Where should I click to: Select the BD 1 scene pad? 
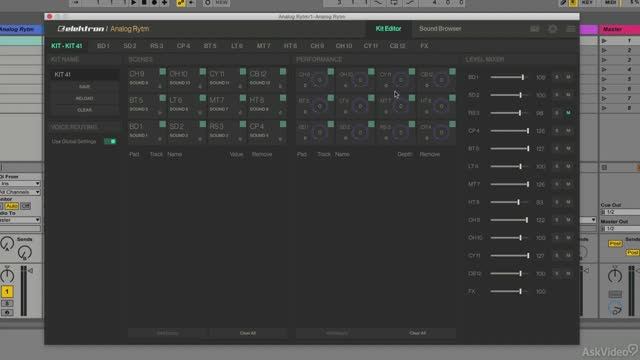pyautogui.click(x=147, y=131)
